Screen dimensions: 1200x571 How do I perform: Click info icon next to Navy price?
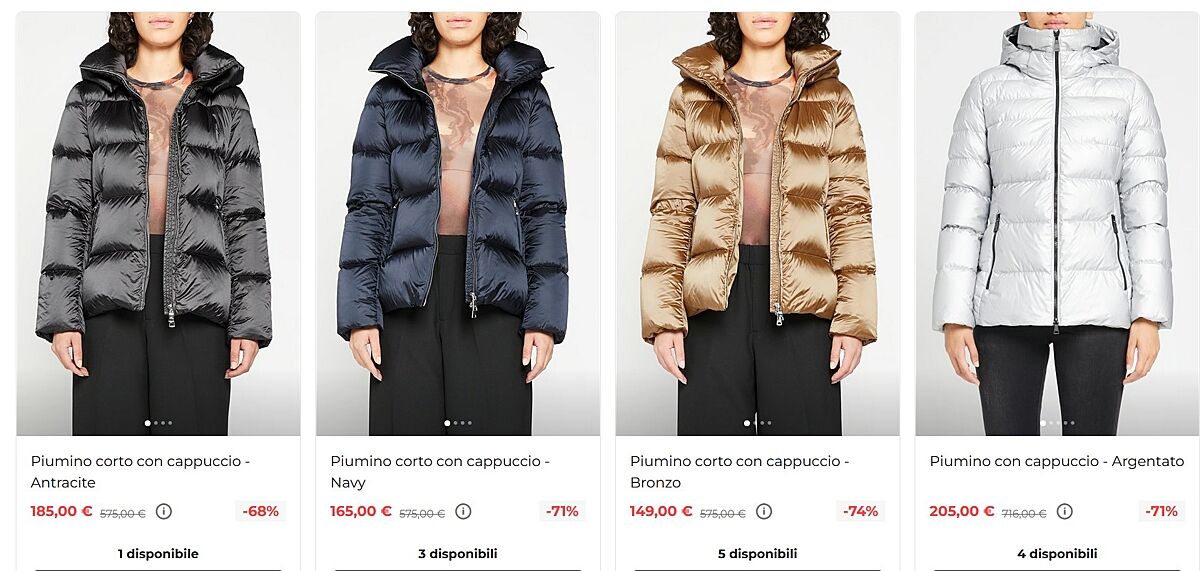(463, 512)
